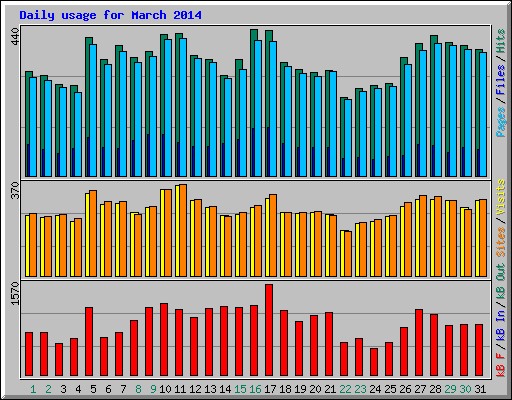The height and width of the screenshot is (400, 512).
Task: Click the orange sites bar for day 11
Action: pos(183,230)
